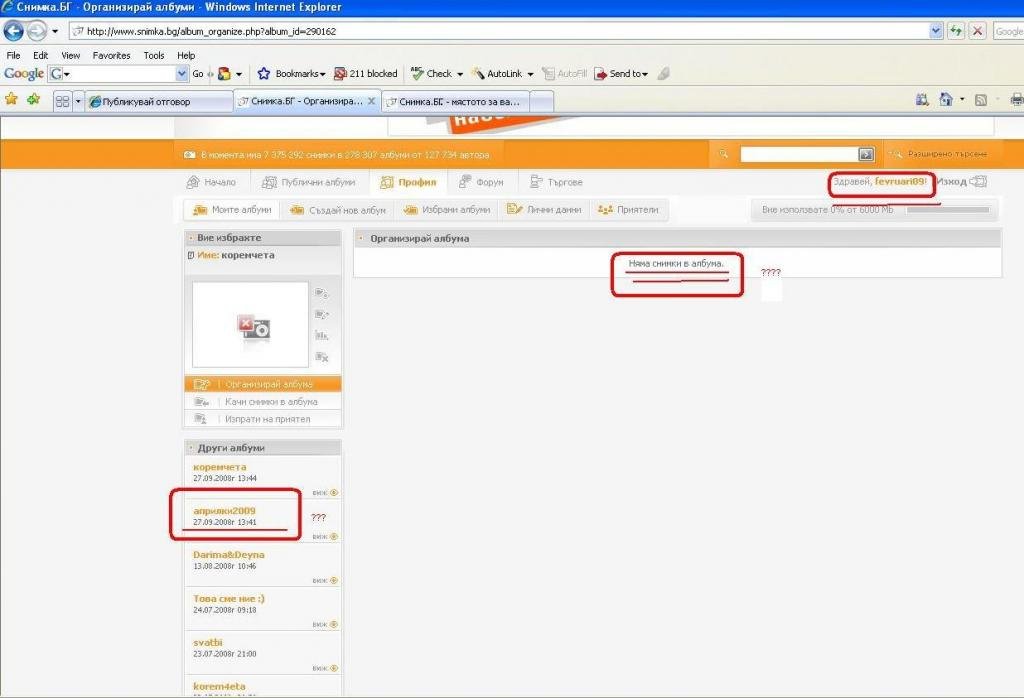Screen dimensions: 1024x698
Task: Click the AutoFill toolbar button
Action: tap(565, 74)
